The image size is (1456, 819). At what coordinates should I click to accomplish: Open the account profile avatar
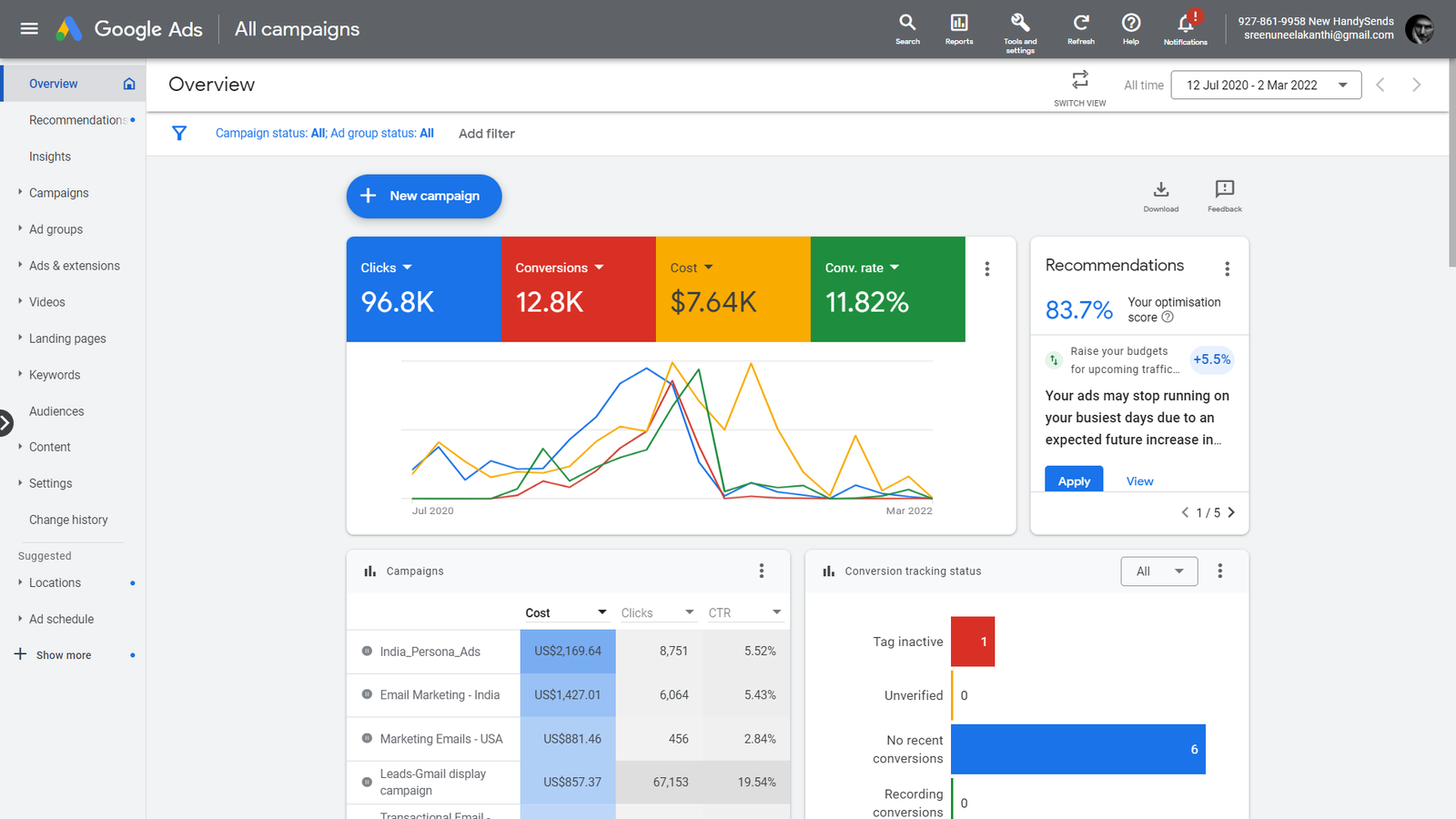click(x=1420, y=29)
